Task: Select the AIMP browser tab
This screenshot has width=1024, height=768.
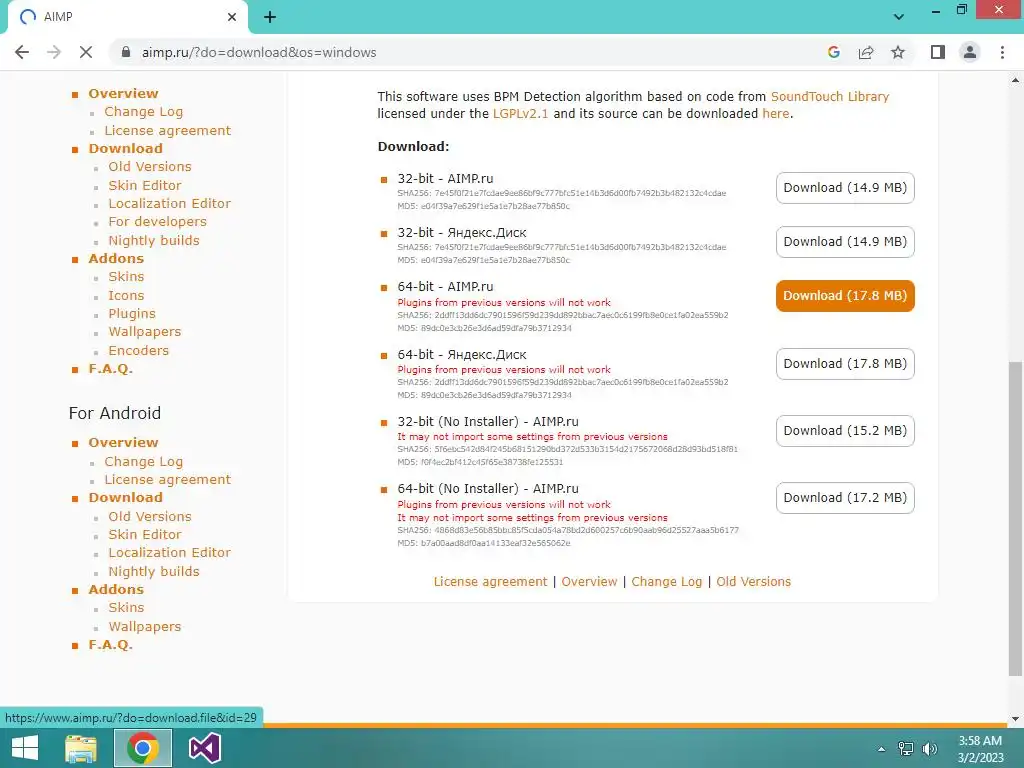Action: (x=127, y=17)
